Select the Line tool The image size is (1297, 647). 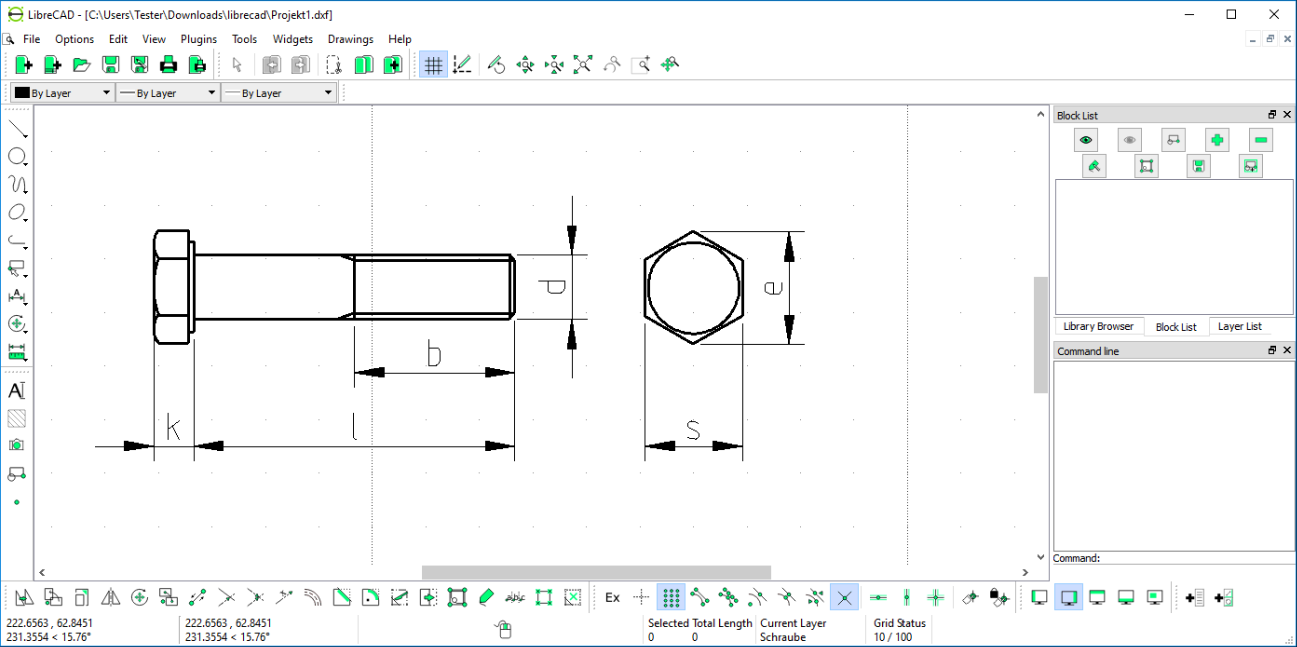click(17, 127)
